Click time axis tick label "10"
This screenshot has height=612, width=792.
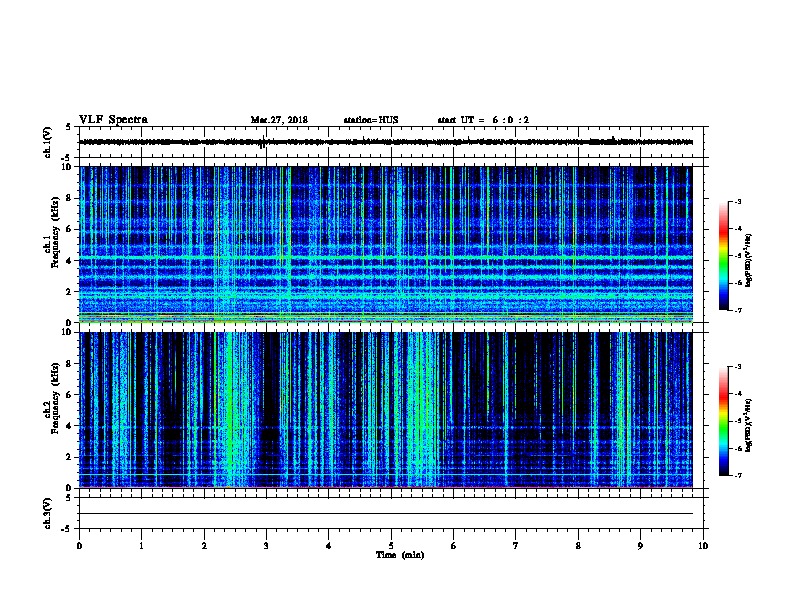703,546
